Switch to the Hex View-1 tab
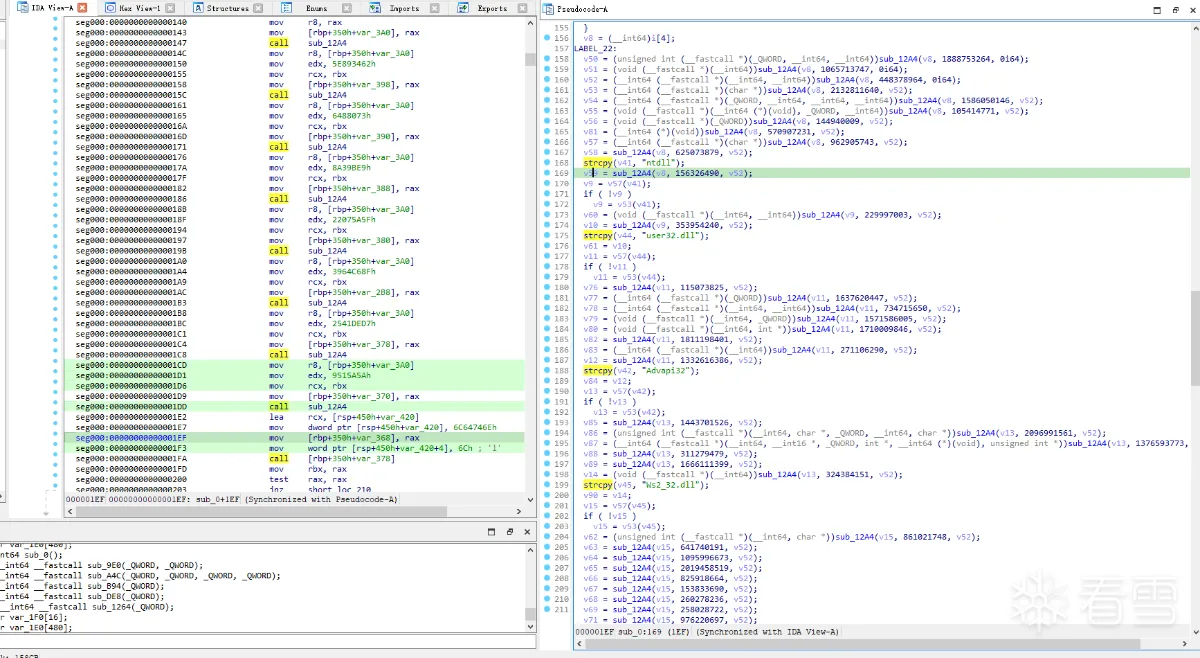Viewport: 1200px width, 658px height. [x=141, y=8]
